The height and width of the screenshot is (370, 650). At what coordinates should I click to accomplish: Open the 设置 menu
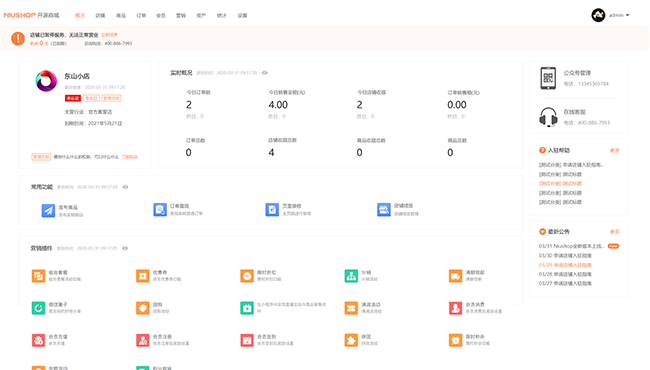click(243, 15)
